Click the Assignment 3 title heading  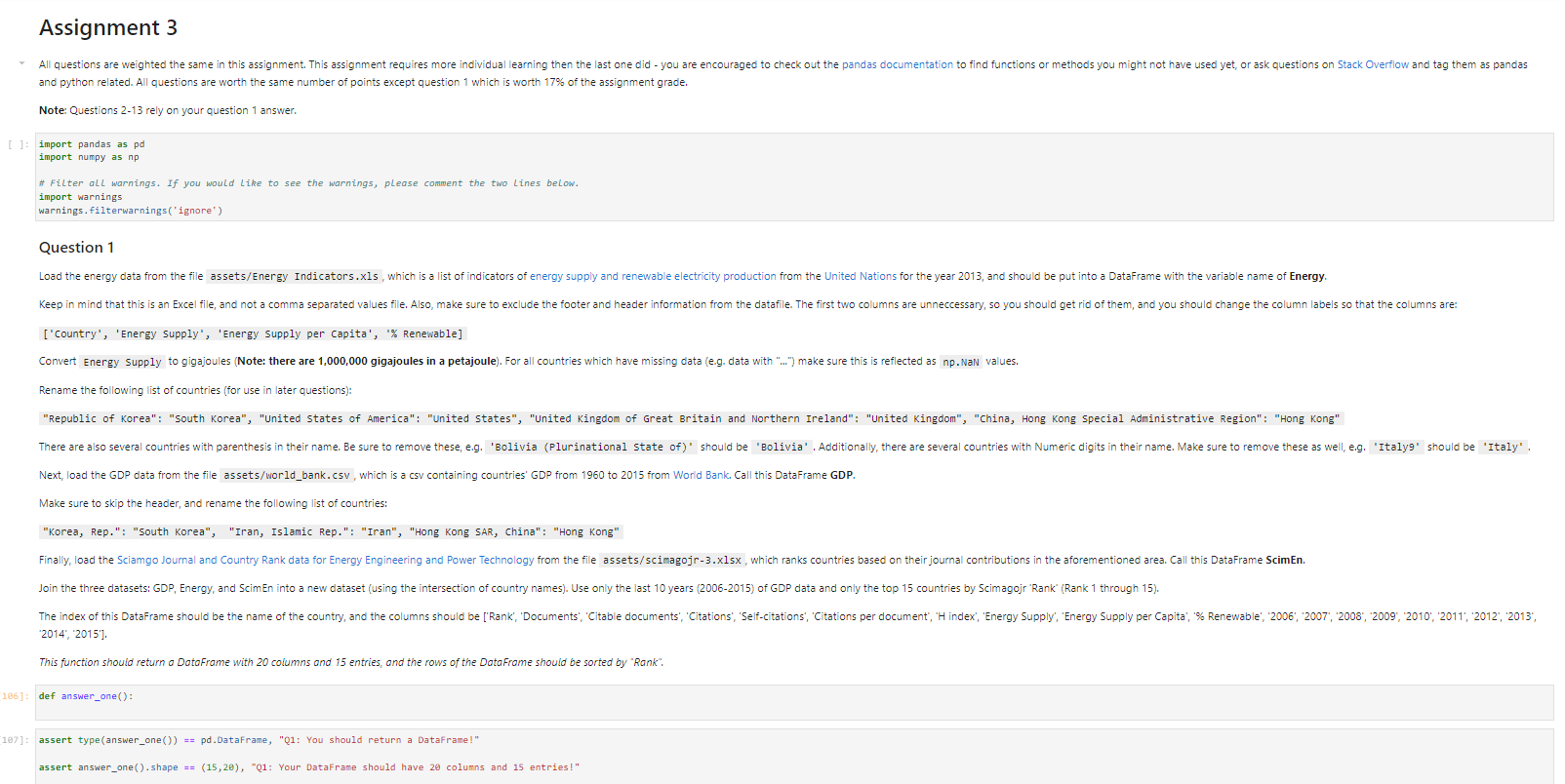point(108,27)
